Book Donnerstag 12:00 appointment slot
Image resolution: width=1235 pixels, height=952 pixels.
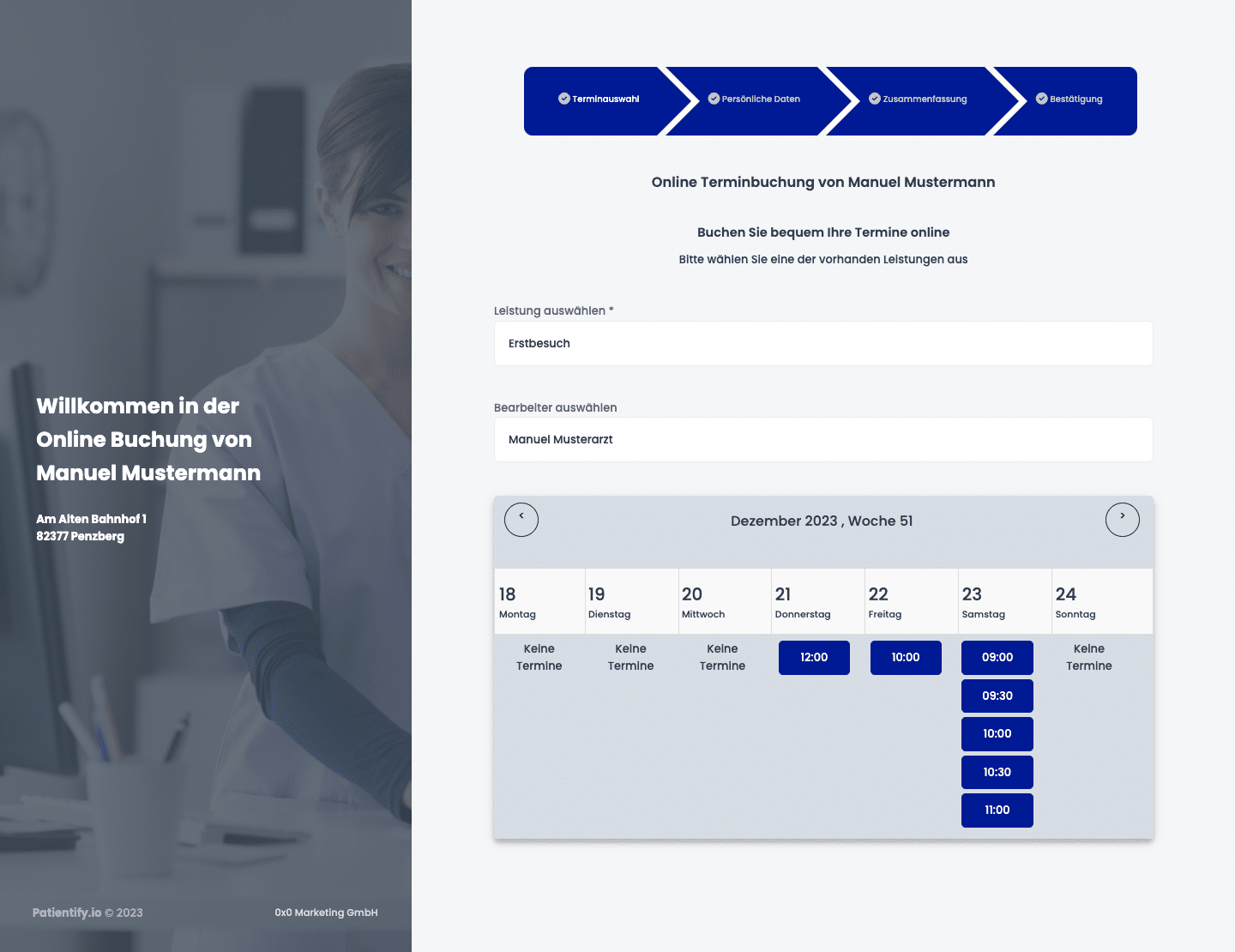pos(814,658)
